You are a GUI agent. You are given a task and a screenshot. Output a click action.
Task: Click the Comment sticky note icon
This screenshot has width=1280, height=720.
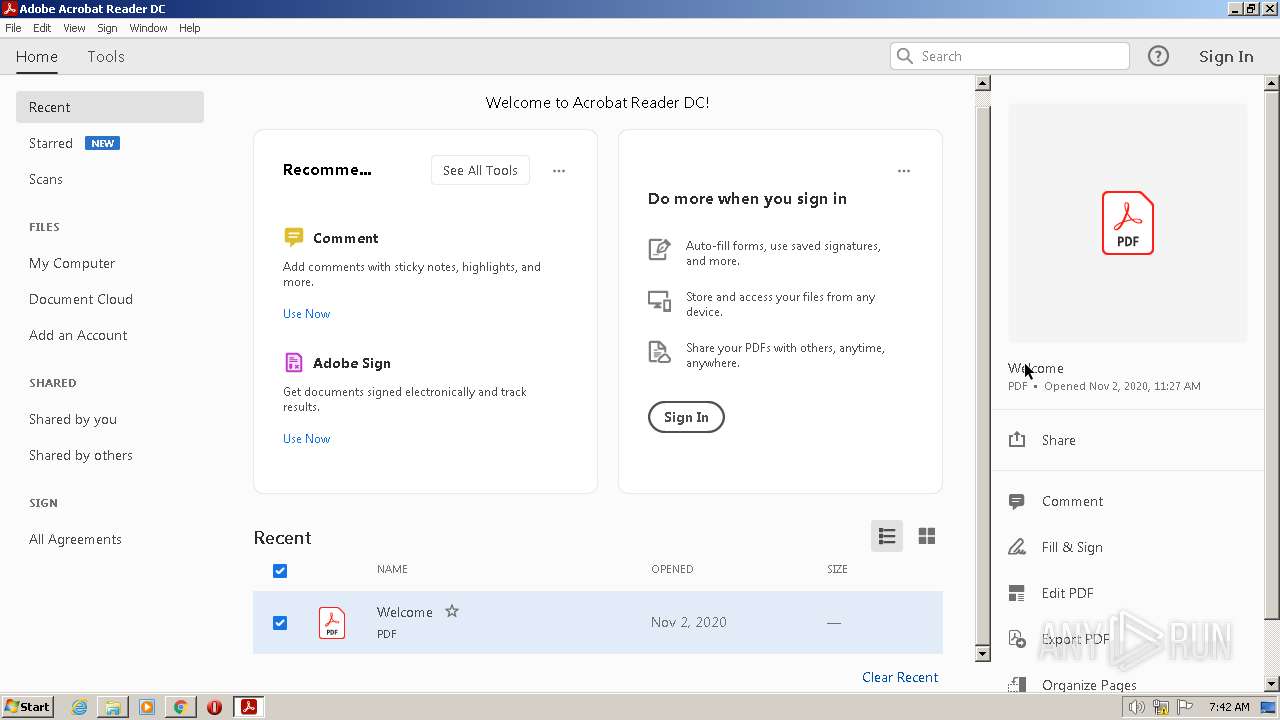293,237
